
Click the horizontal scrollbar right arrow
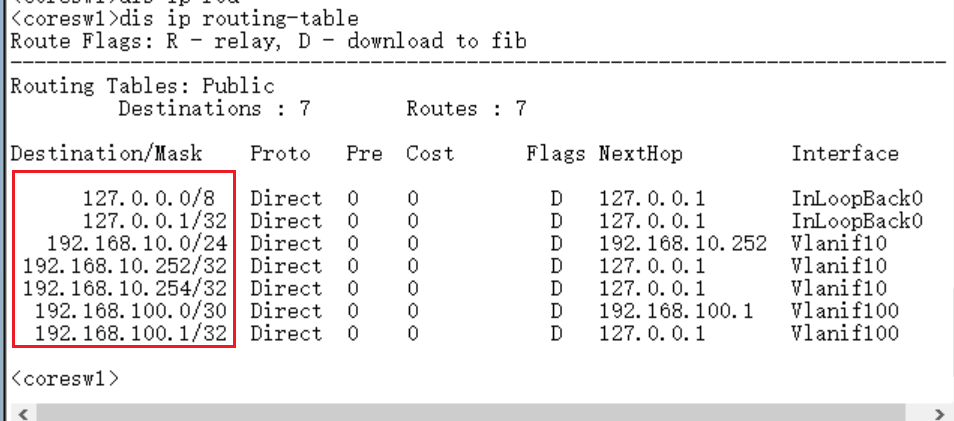pyautogui.click(x=938, y=413)
